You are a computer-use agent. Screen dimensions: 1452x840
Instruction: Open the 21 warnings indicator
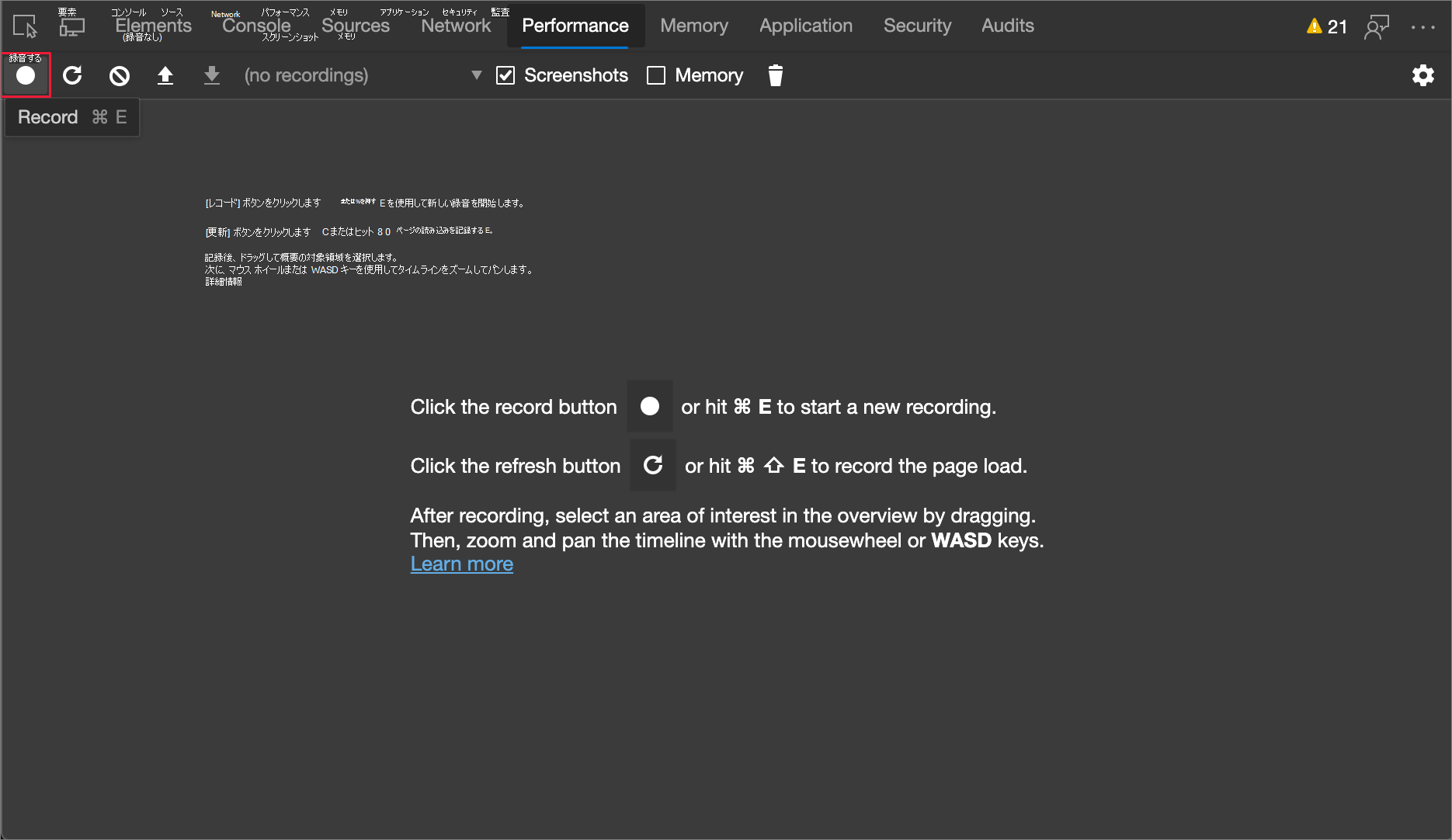pos(1327,26)
